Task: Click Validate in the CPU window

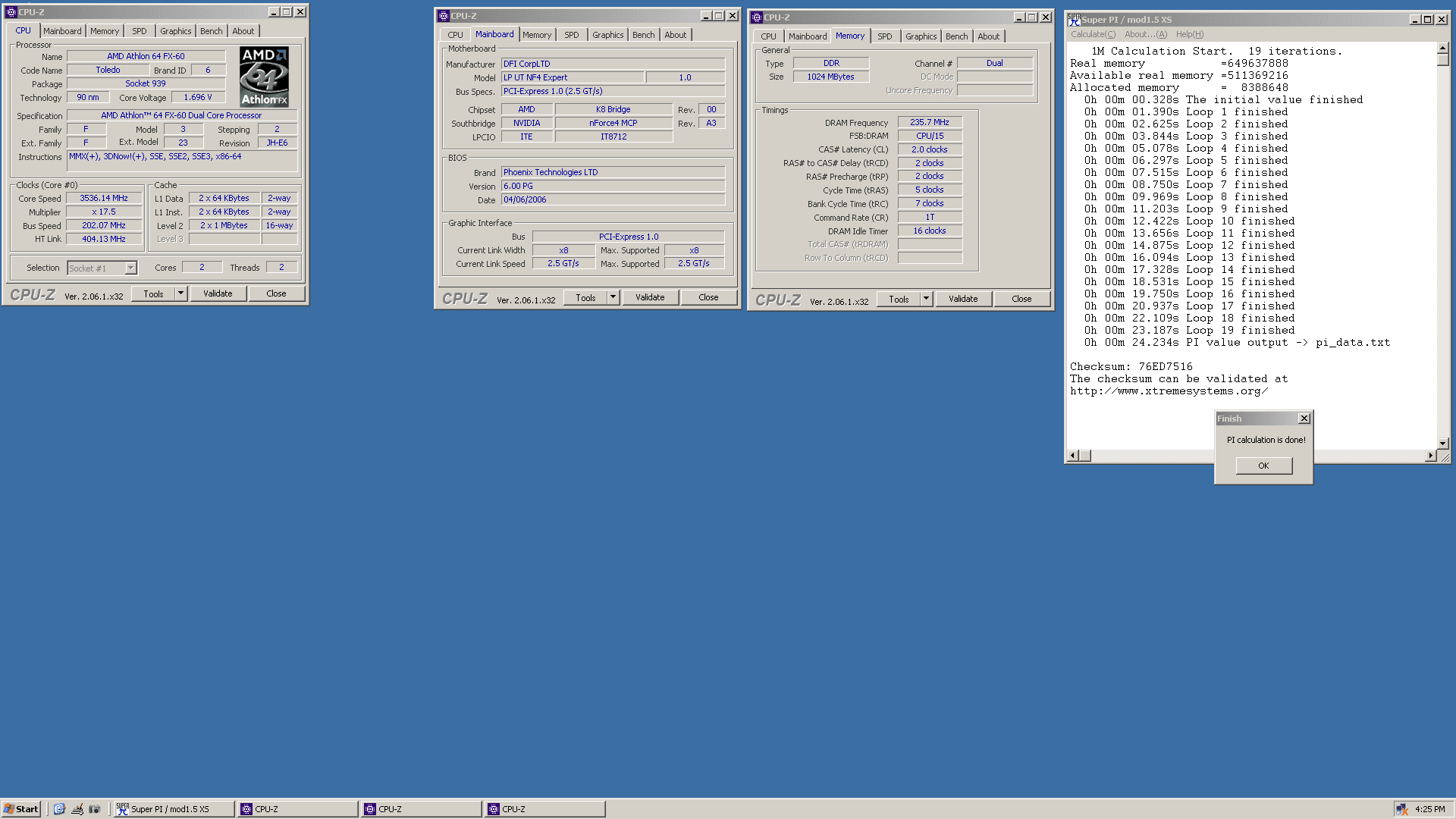Action: pyautogui.click(x=218, y=293)
